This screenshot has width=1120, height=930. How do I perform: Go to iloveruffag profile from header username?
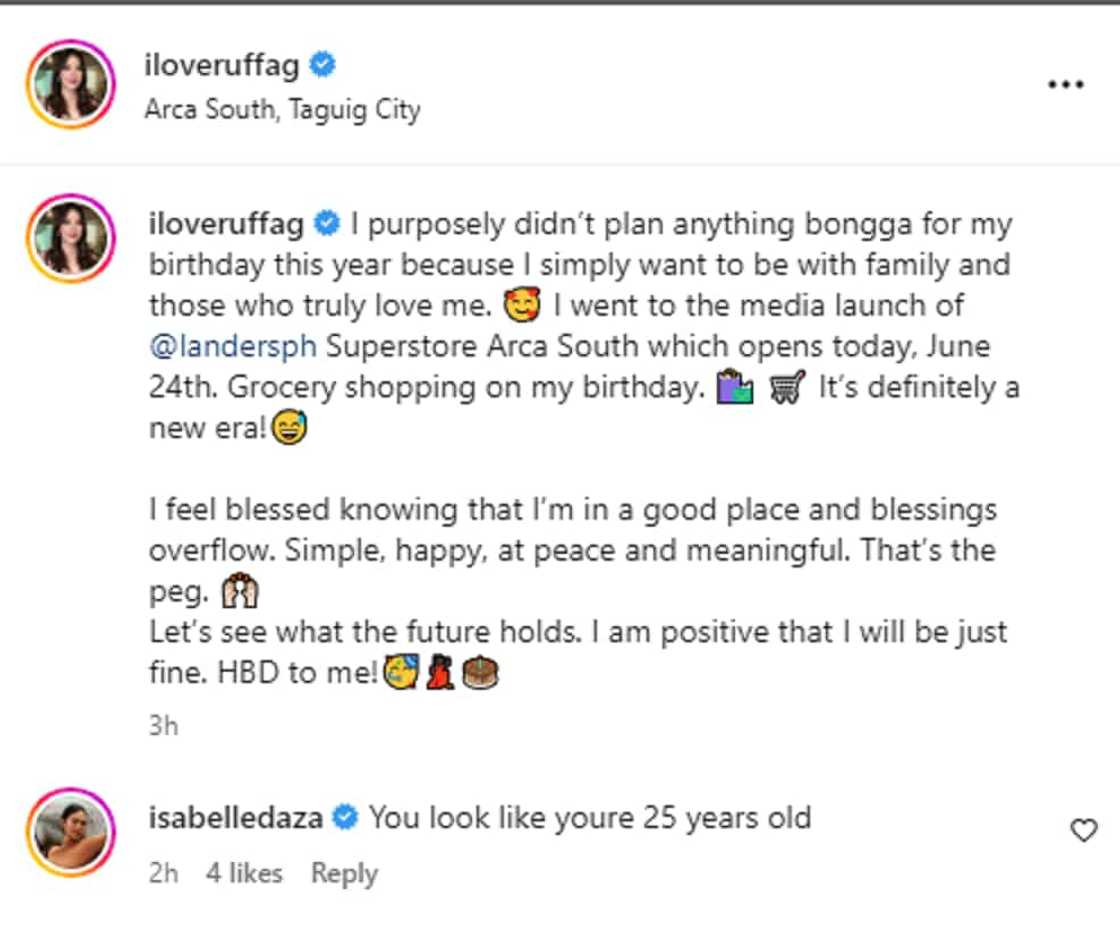coord(221,66)
